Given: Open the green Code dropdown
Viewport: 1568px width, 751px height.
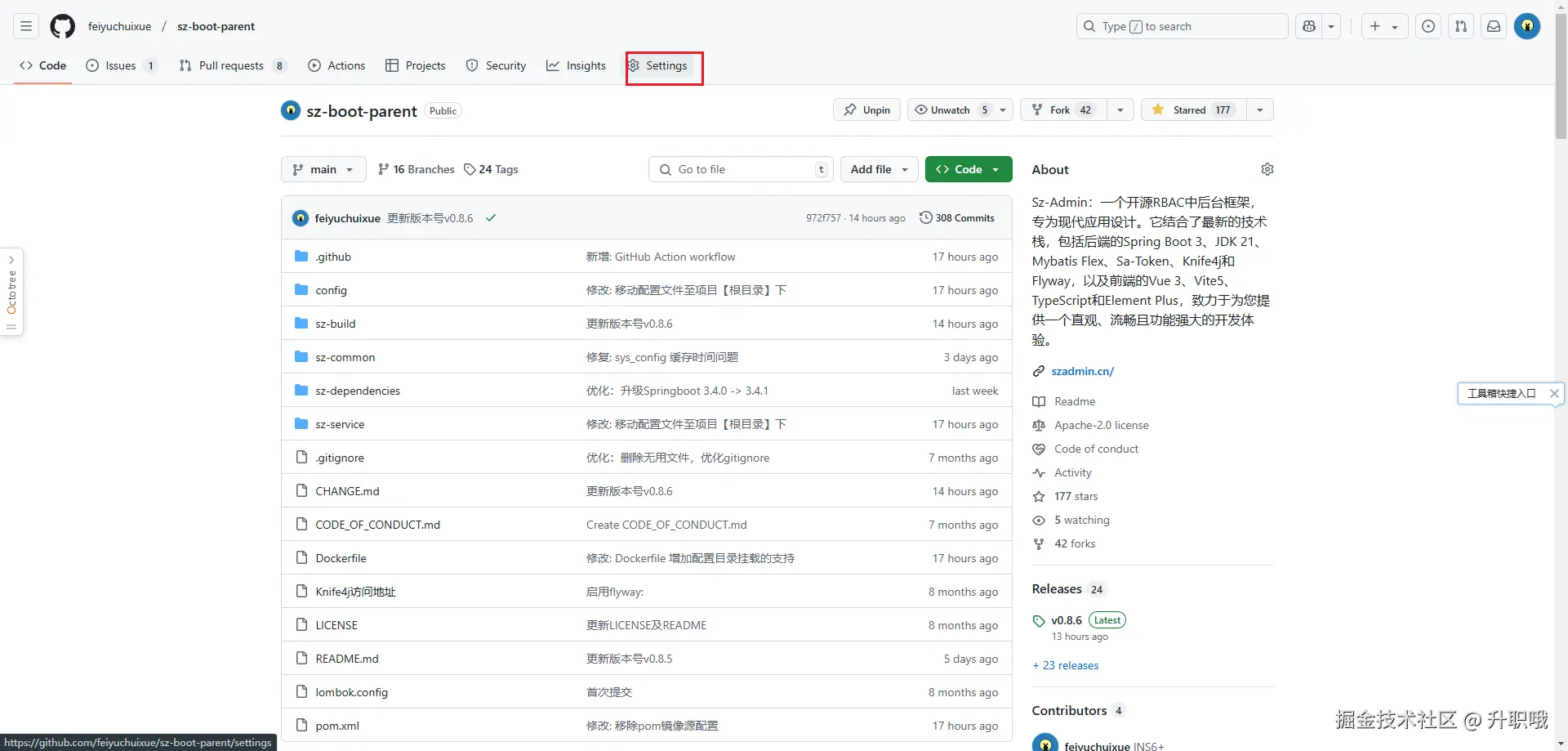Looking at the screenshot, I should (969, 169).
